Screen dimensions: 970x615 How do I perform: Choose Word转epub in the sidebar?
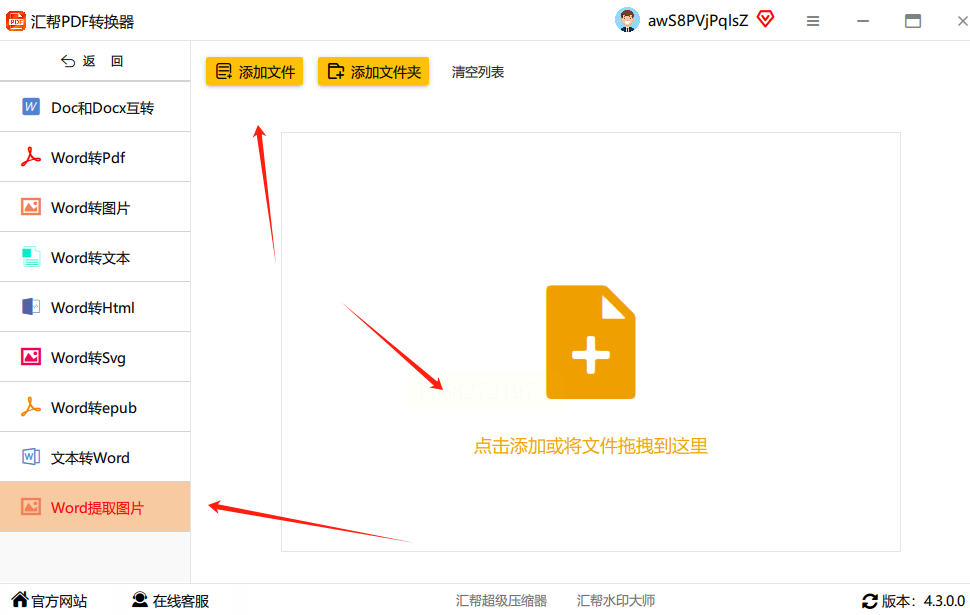[95, 407]
